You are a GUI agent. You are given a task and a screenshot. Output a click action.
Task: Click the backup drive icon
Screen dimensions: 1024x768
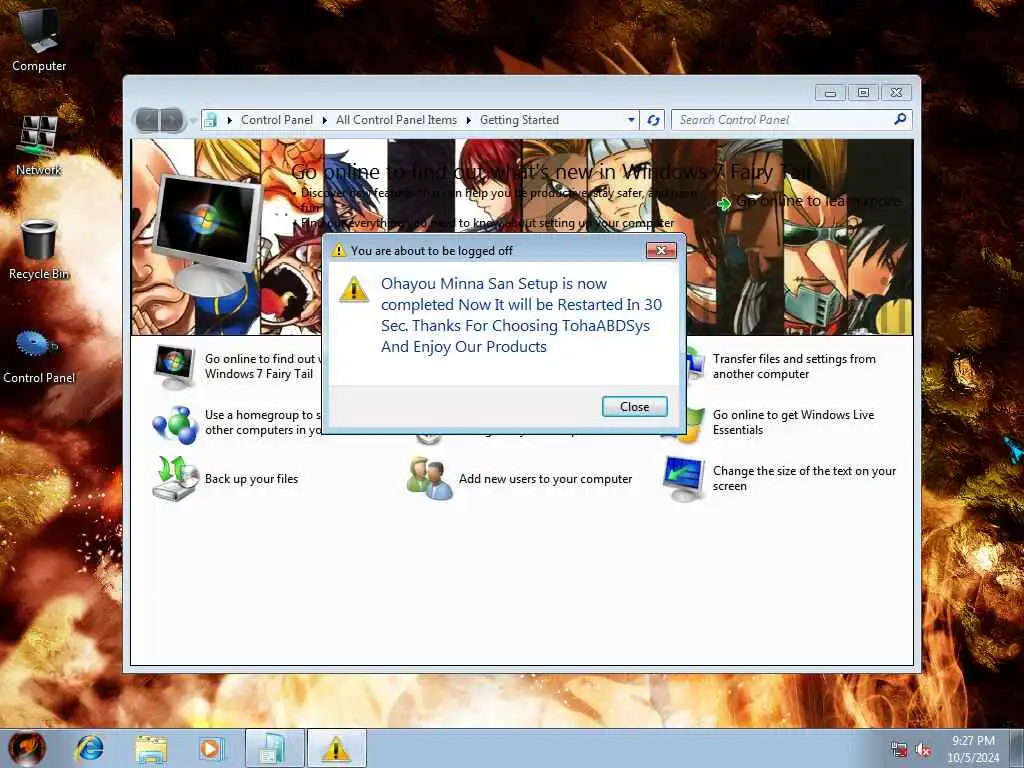click(x=175, y=479)
